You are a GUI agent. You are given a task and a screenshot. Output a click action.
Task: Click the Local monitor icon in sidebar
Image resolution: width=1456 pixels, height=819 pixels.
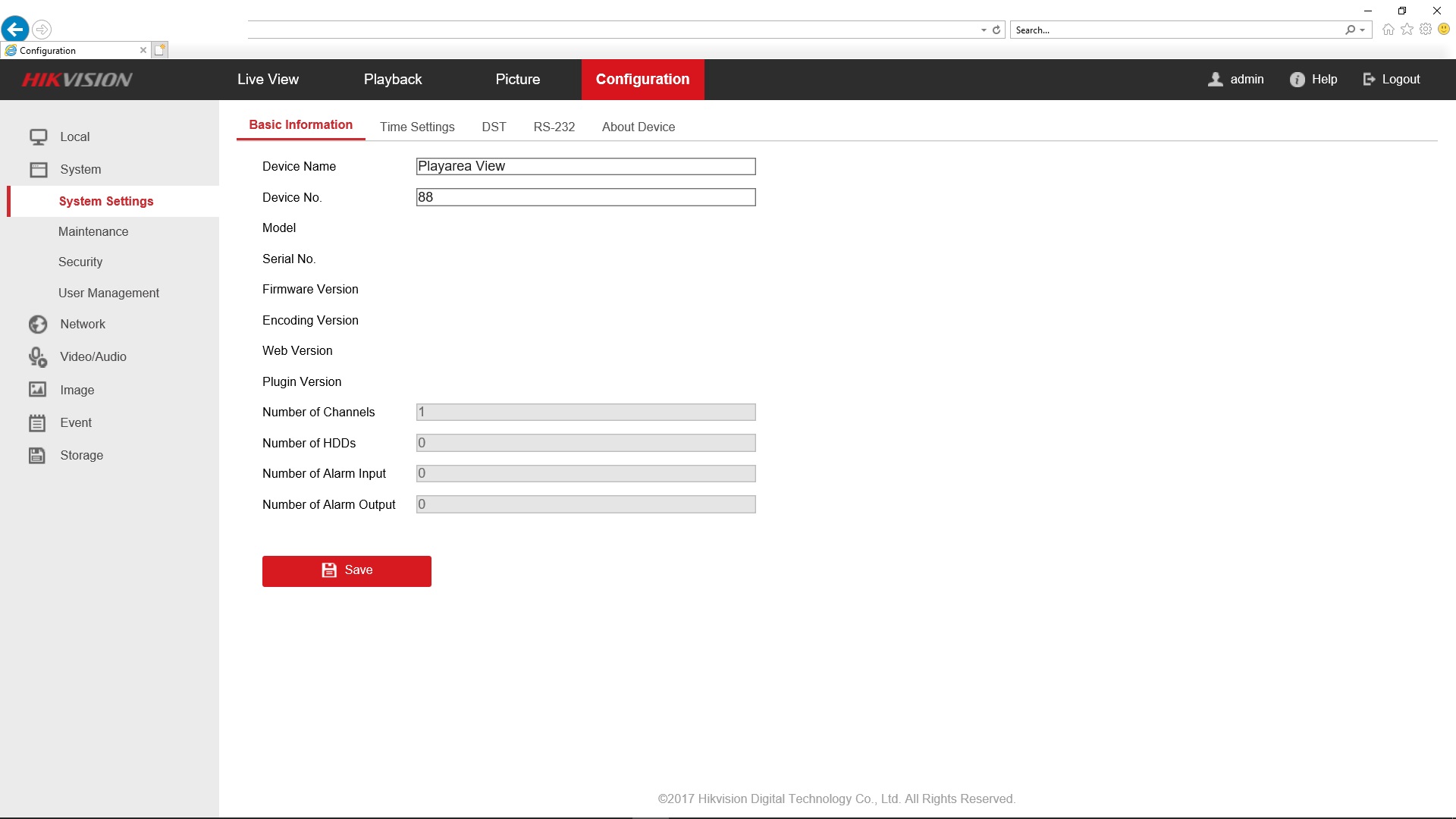(38, 137)
